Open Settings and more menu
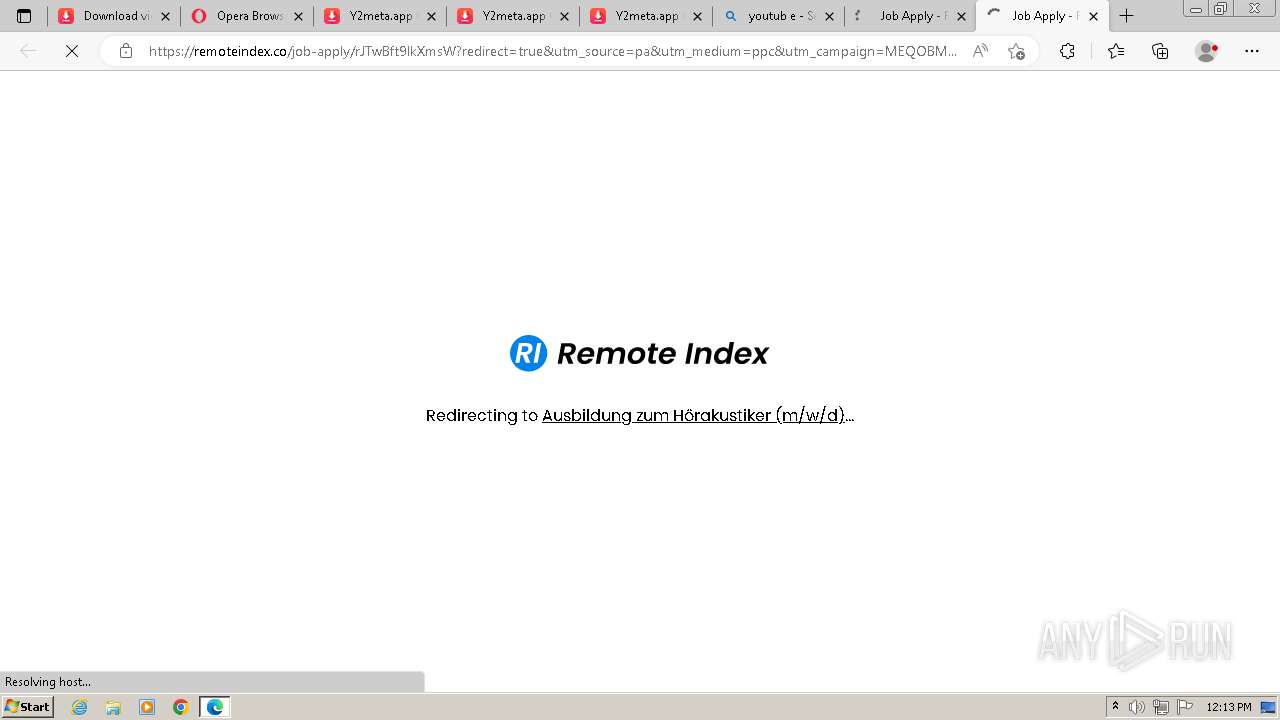The image size is (1280, 720). tap(1252, 51)
